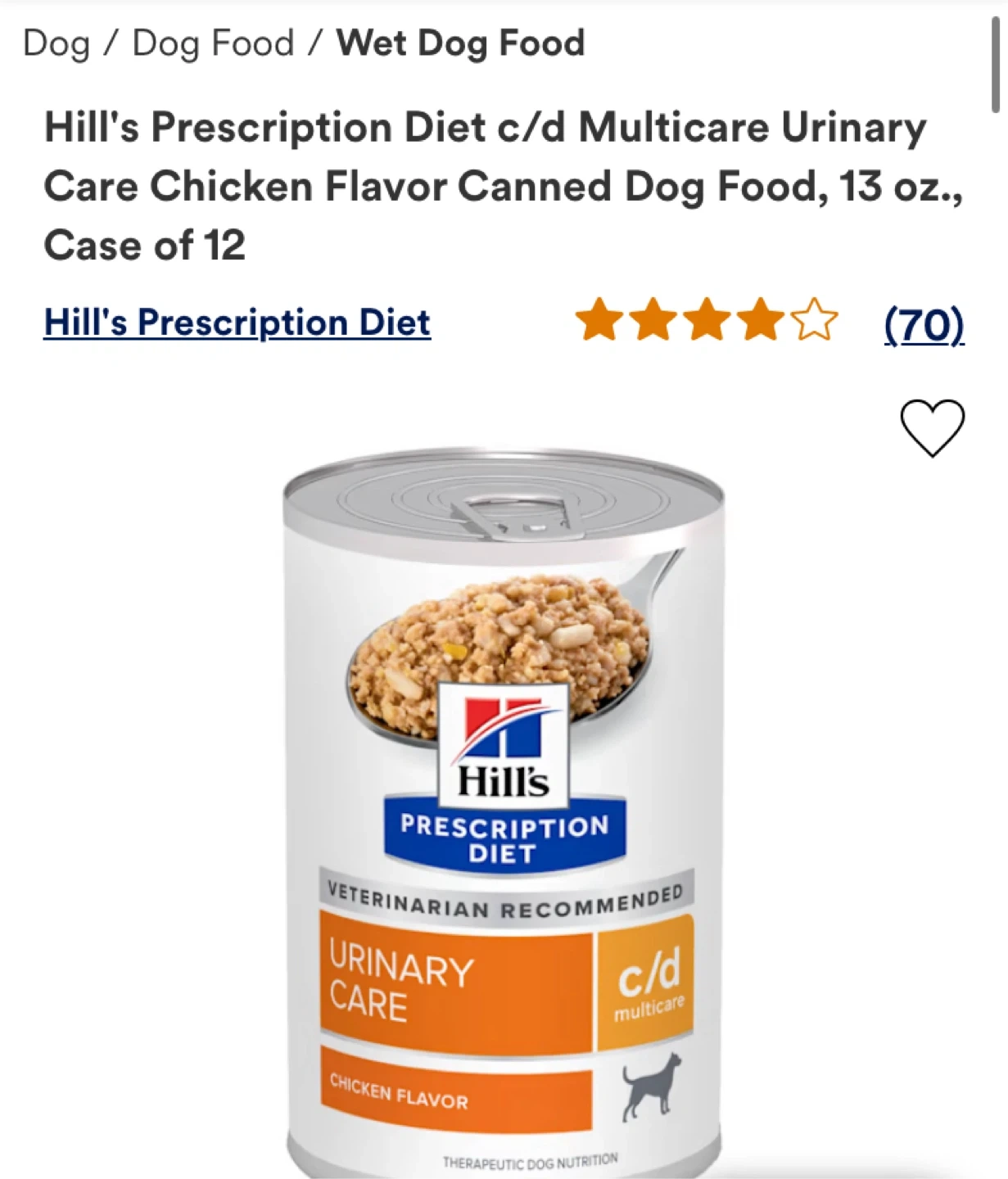1008x1179 pixels.
Task: Add product to favorites with heart icon
Action: point(933,428)
